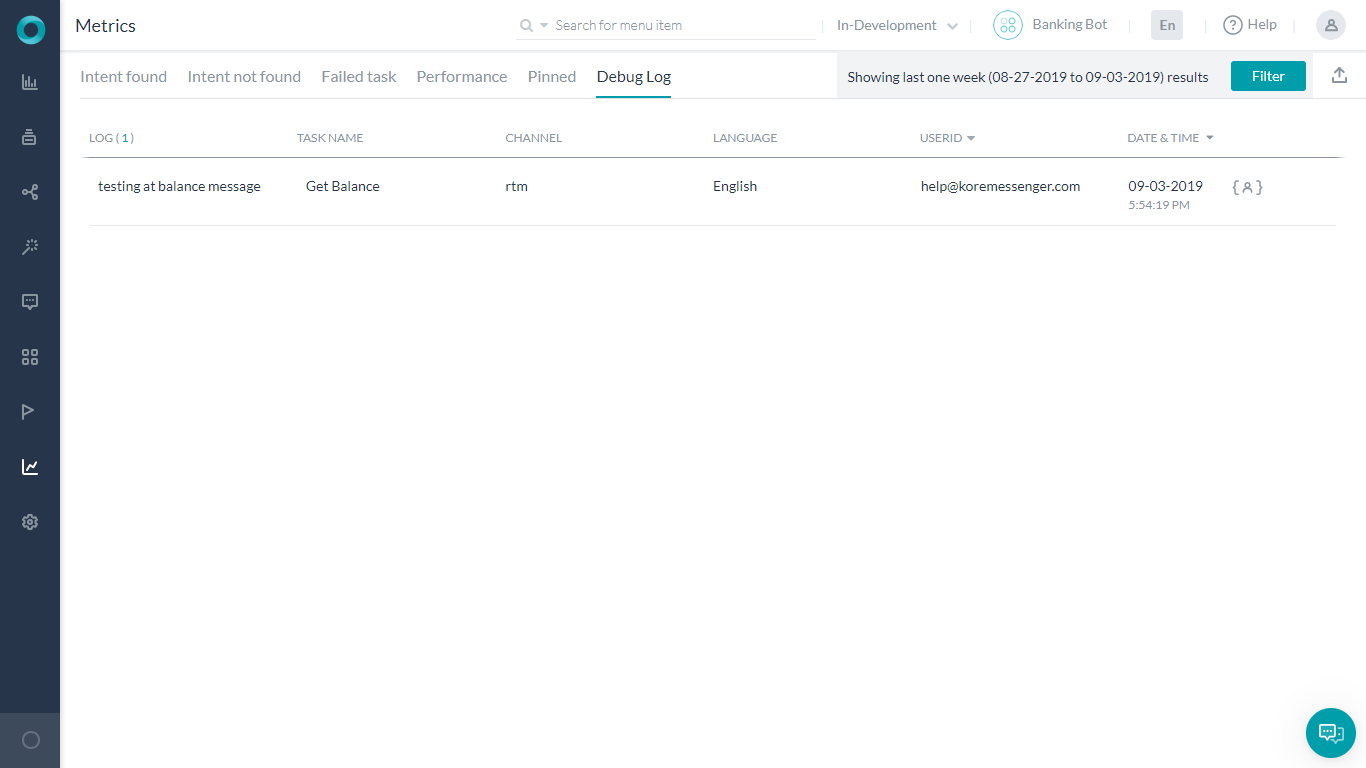Click the 5:54:19 PM timestamp
Image resolution: width=1366 pixels, height=768 pixels.
[x=1159, y=205]
